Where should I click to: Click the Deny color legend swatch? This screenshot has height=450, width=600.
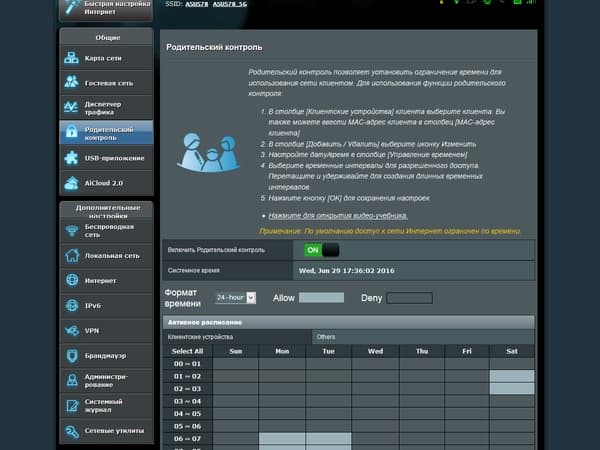coord(409,298)
